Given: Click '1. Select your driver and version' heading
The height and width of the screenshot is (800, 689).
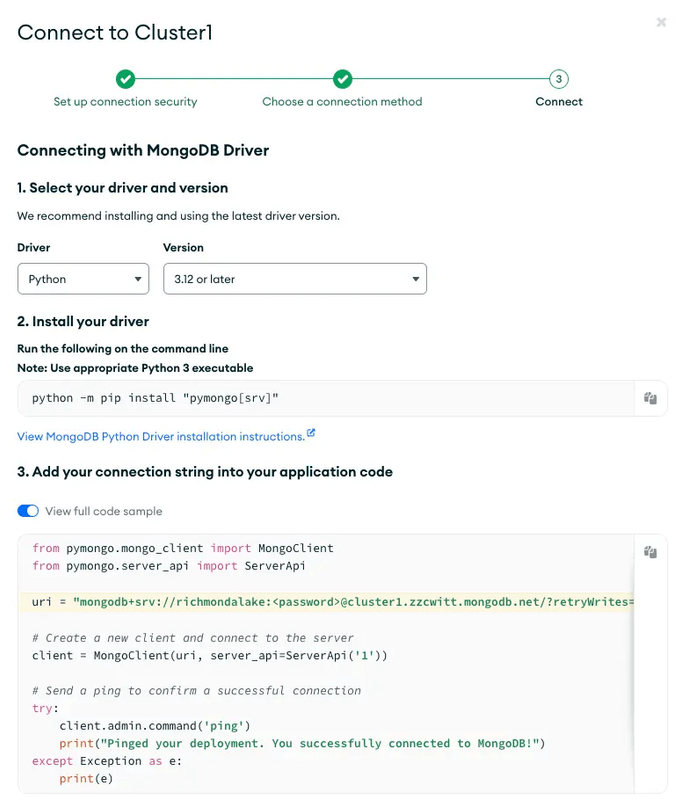Looking at the screenshot, I should (122, 188).
